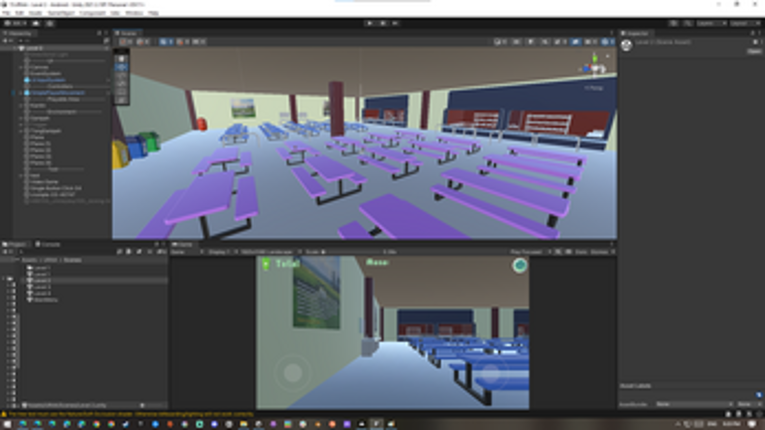
Task: Click the Assets breadcrumb in the Project panel
Action: tap(29, 260)
